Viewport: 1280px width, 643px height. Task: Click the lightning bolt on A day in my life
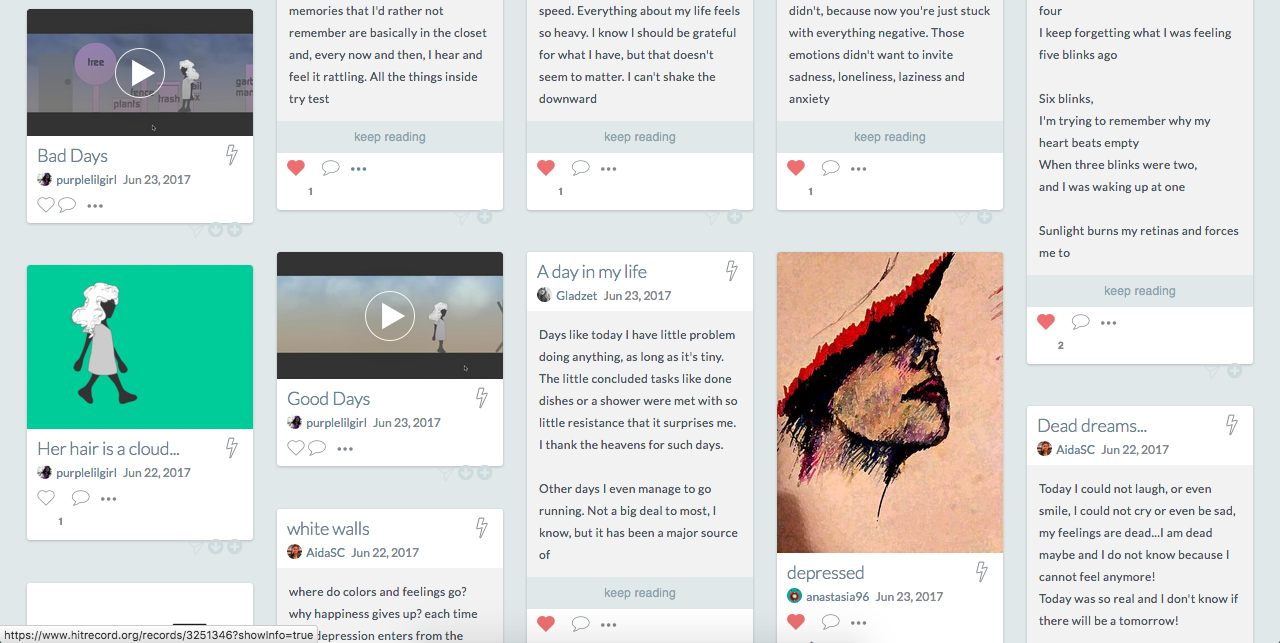coord(731,271)
